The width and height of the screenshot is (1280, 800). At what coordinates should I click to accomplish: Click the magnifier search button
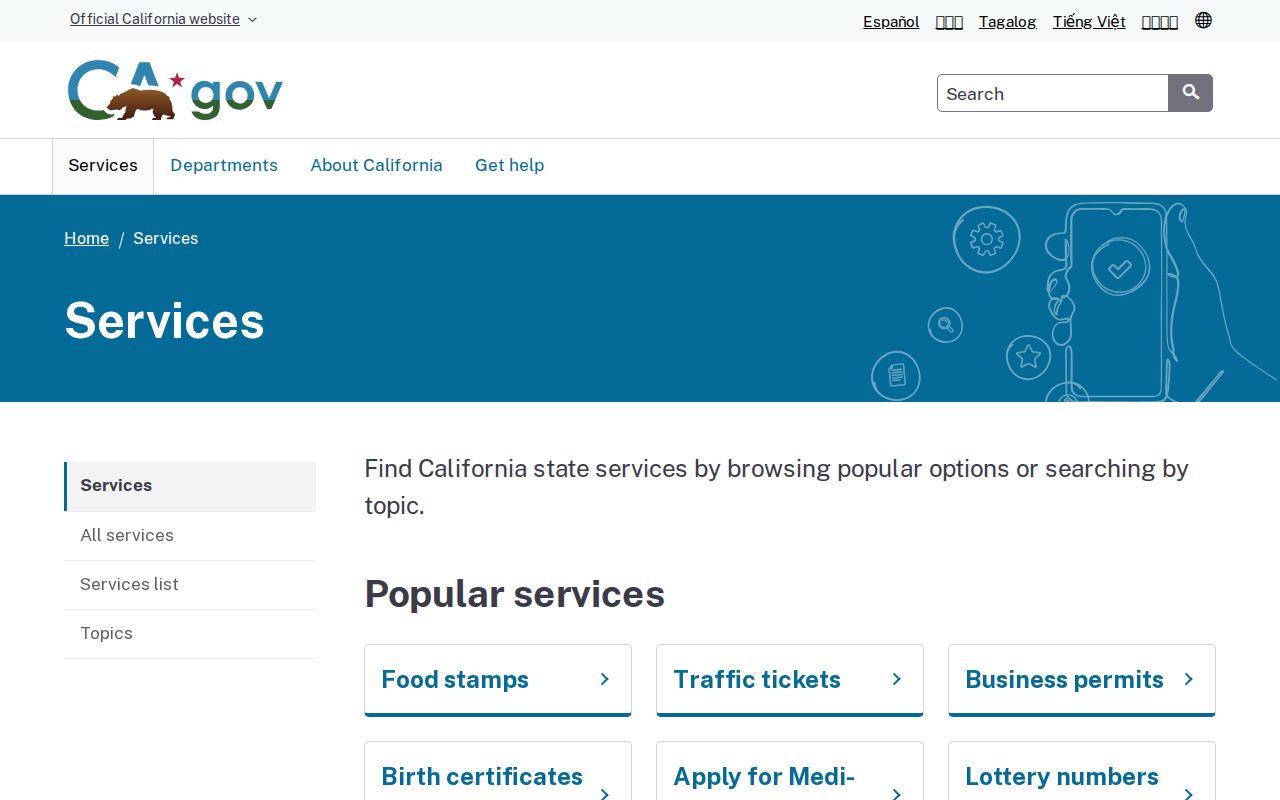pyautogui.click(x=1190, y=93)
